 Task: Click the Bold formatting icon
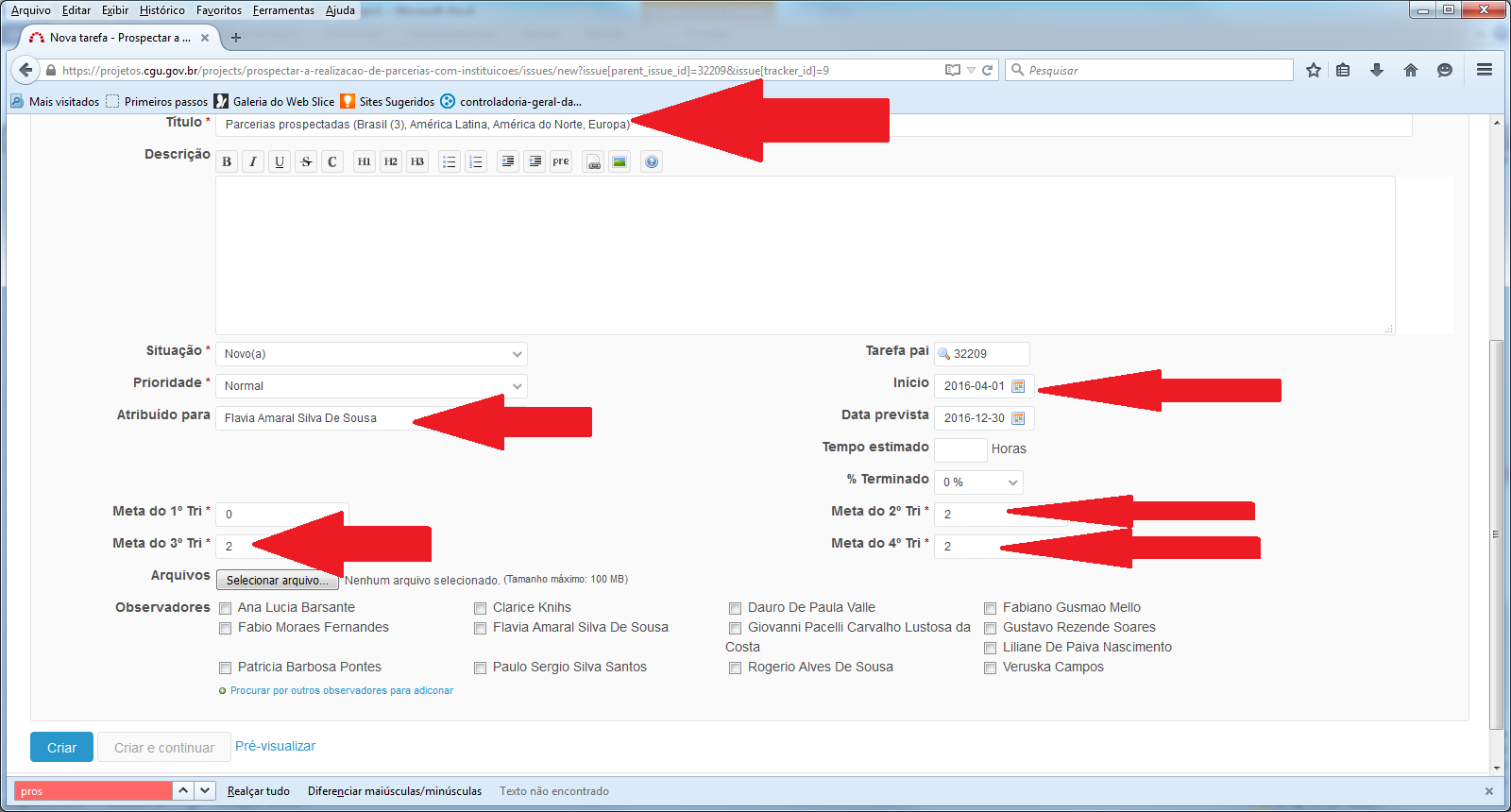[227, 161]
